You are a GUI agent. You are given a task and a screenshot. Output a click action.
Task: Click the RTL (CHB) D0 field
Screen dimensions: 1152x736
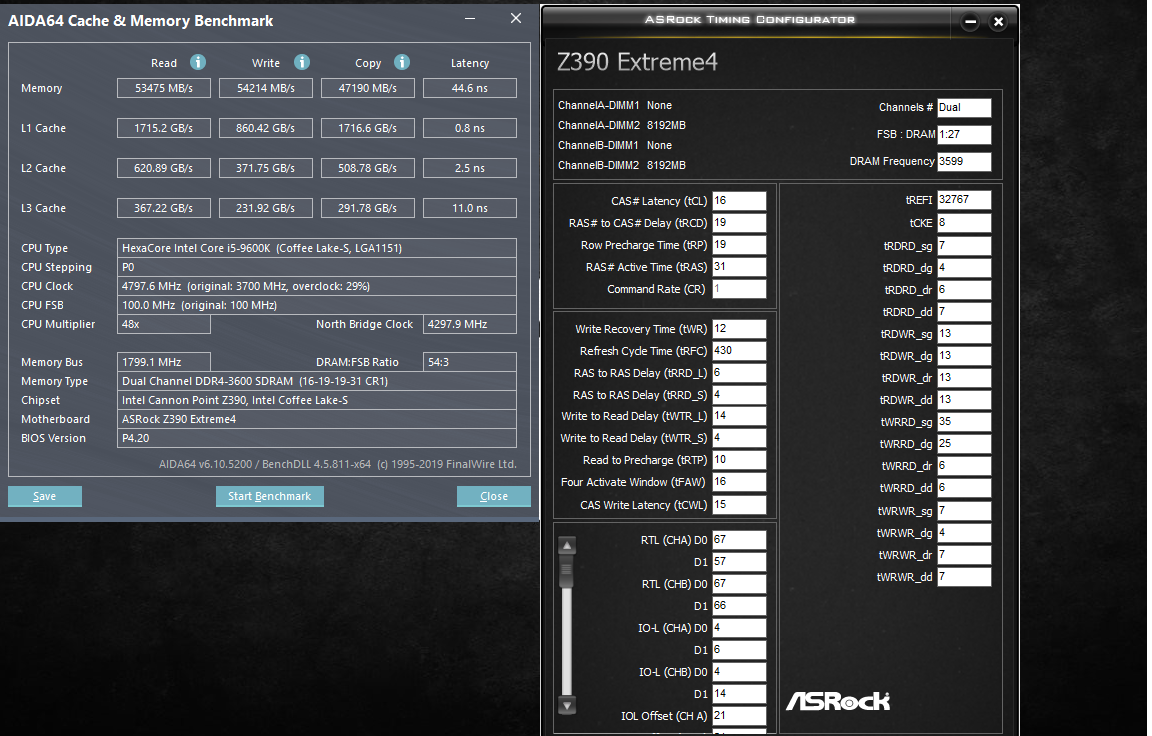(739, 585)
